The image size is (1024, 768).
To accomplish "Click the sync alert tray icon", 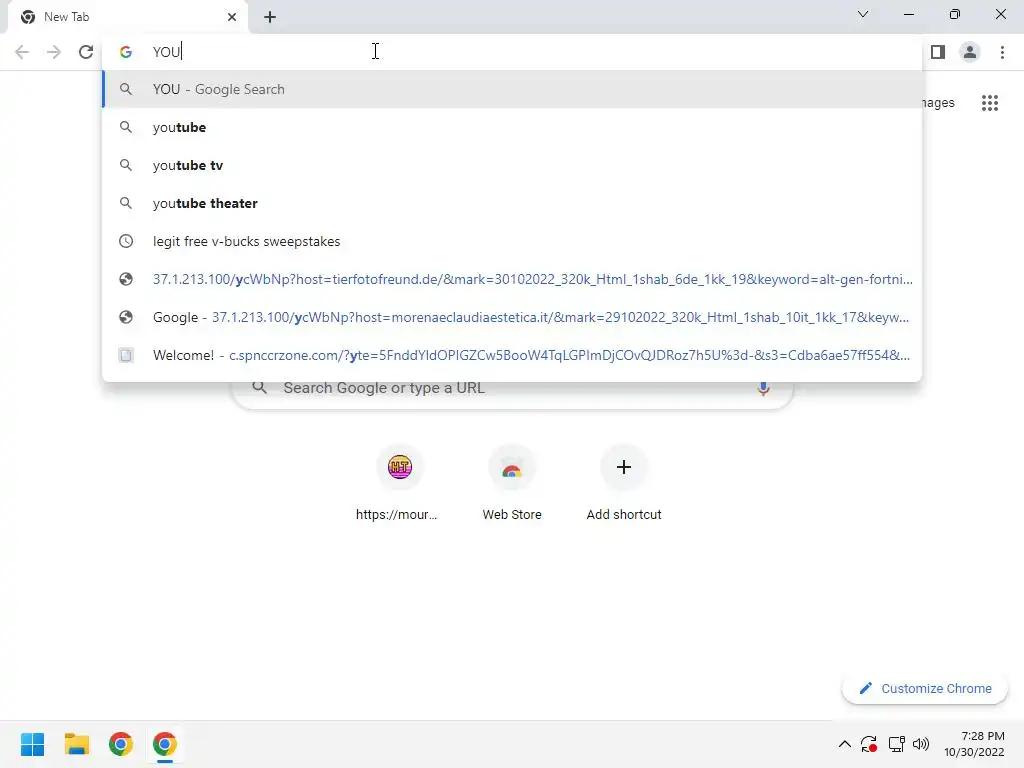I will point(869,744).
